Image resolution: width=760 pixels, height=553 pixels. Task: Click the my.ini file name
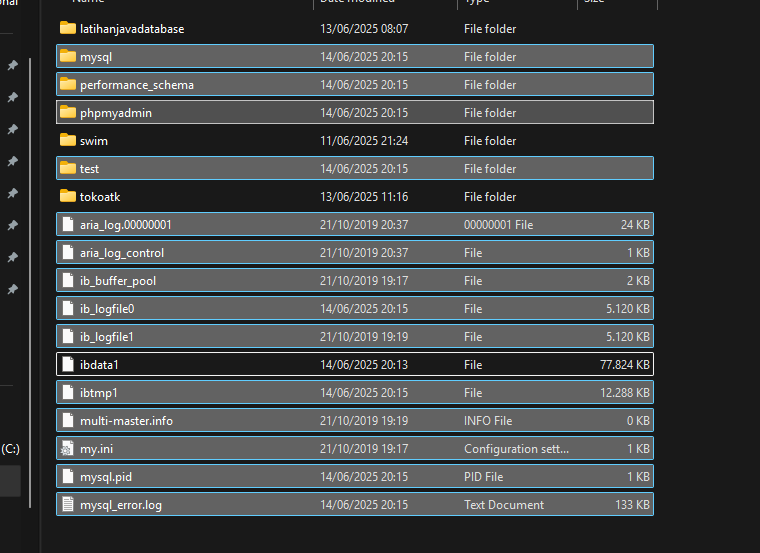coord(96,449)
